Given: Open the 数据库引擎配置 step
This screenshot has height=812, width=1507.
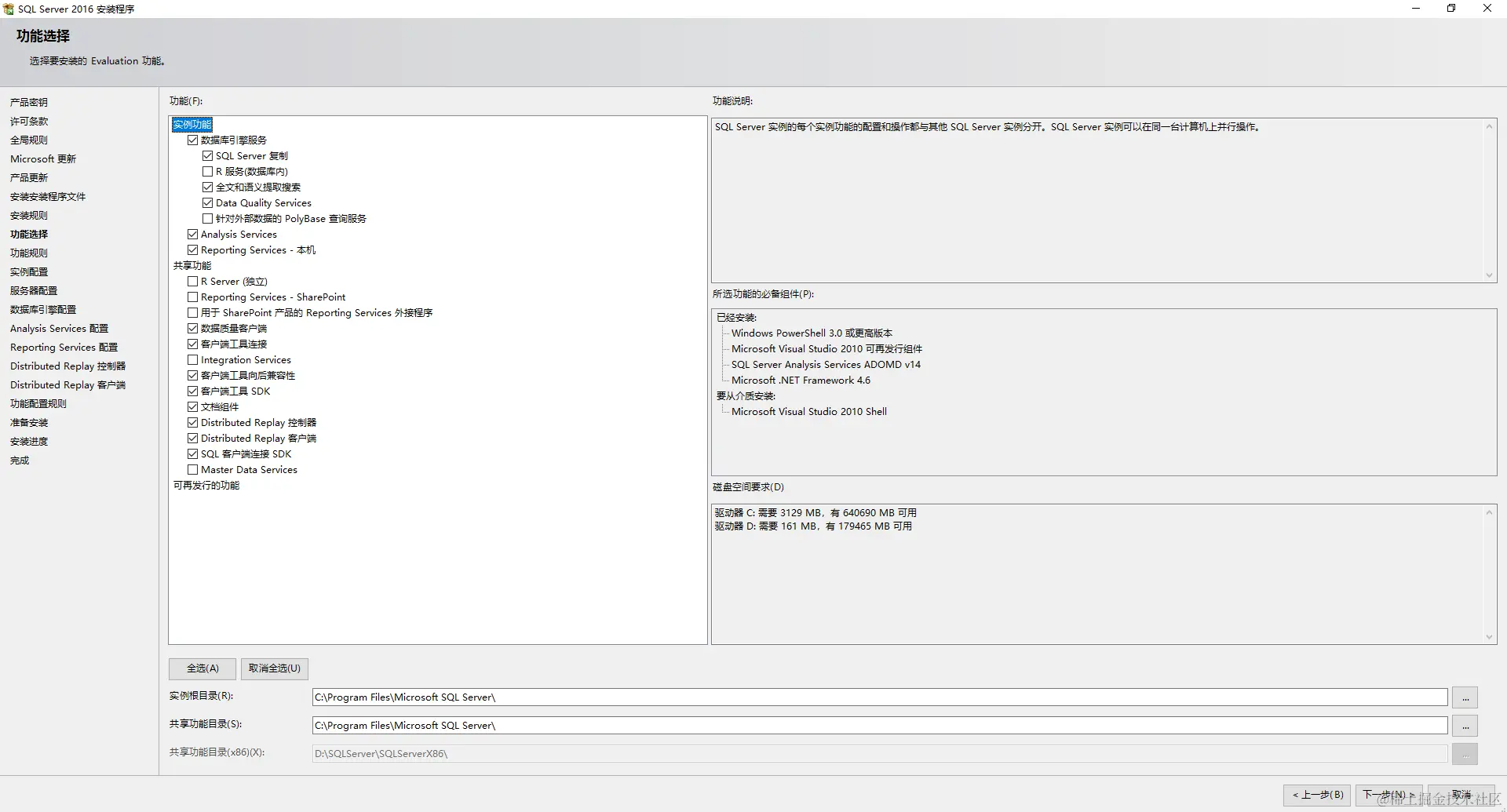Looking at the screenshot, I should [43, 310].
